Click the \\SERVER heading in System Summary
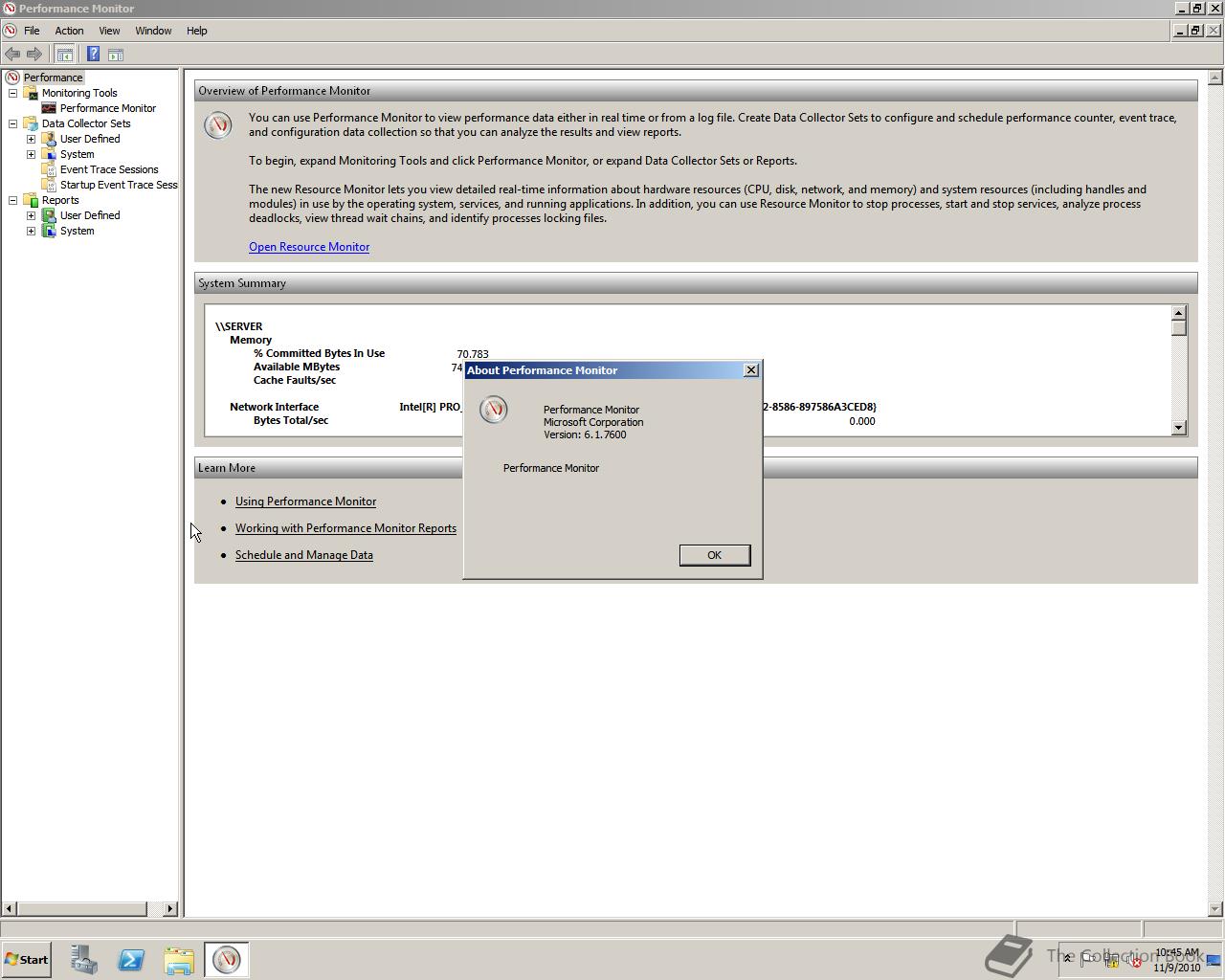 238,326
